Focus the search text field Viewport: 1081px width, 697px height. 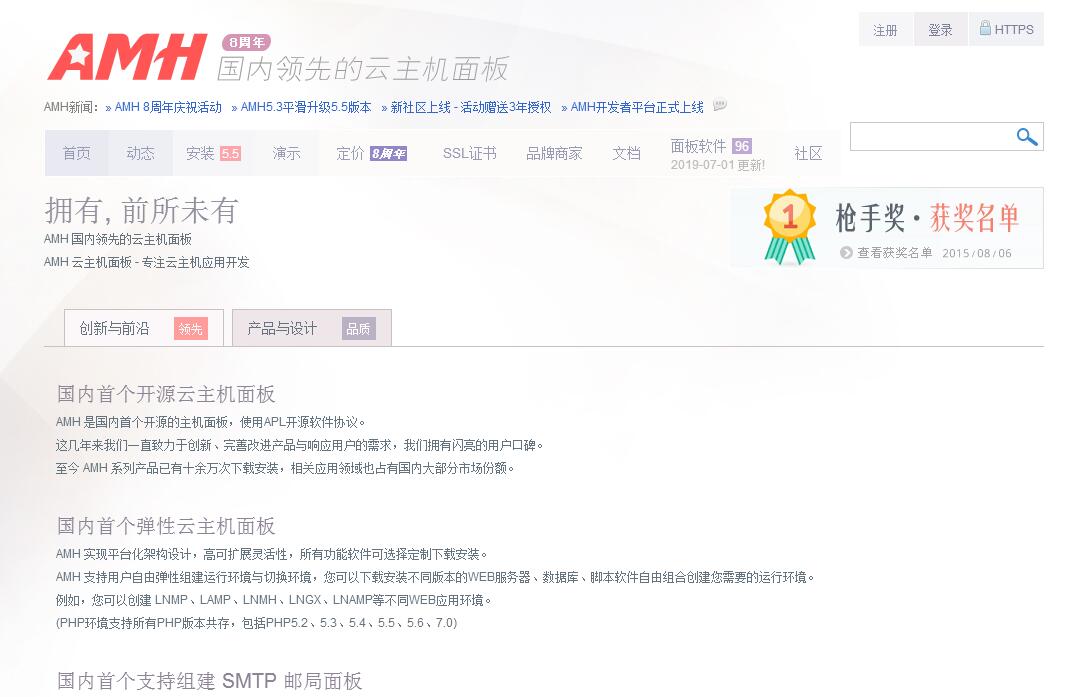point(930,137)
